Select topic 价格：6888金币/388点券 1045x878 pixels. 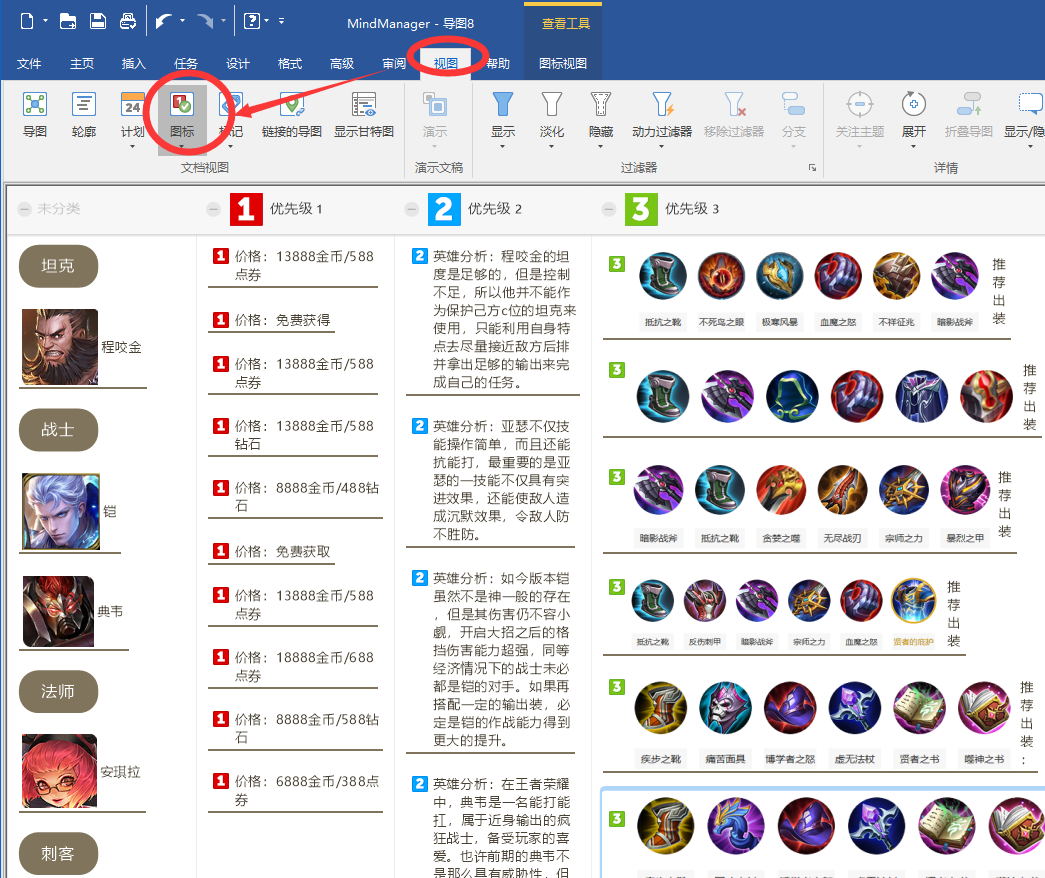(x=297, y=790)
